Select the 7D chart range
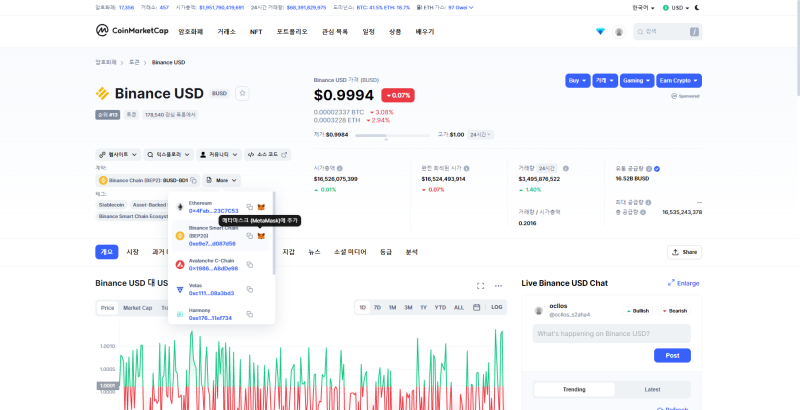Viewport: 800px width, 410px height. (377, 308)
